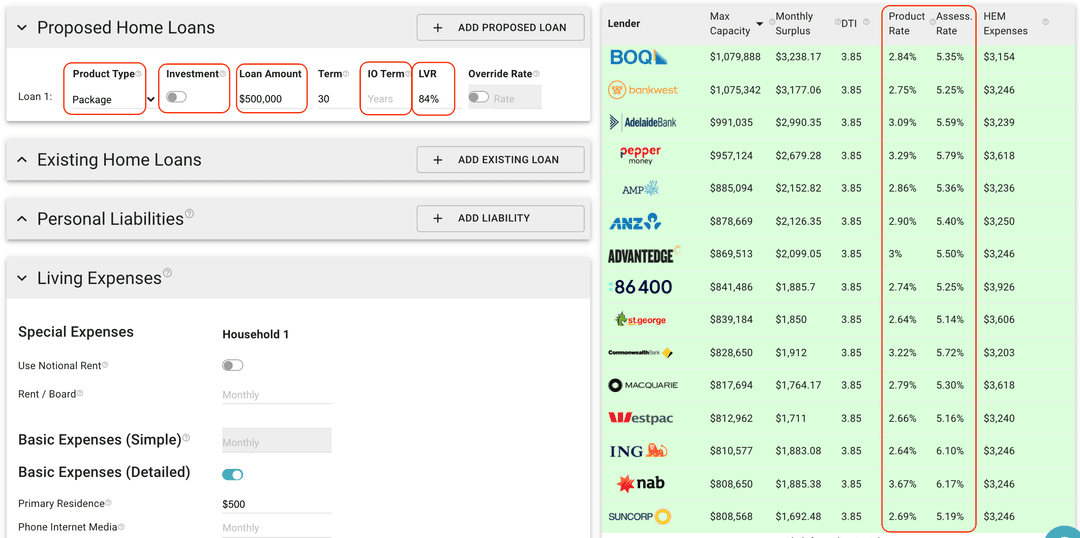Click the BOQ lender logo
The image size is (1080, 538).
click(639, 56)
